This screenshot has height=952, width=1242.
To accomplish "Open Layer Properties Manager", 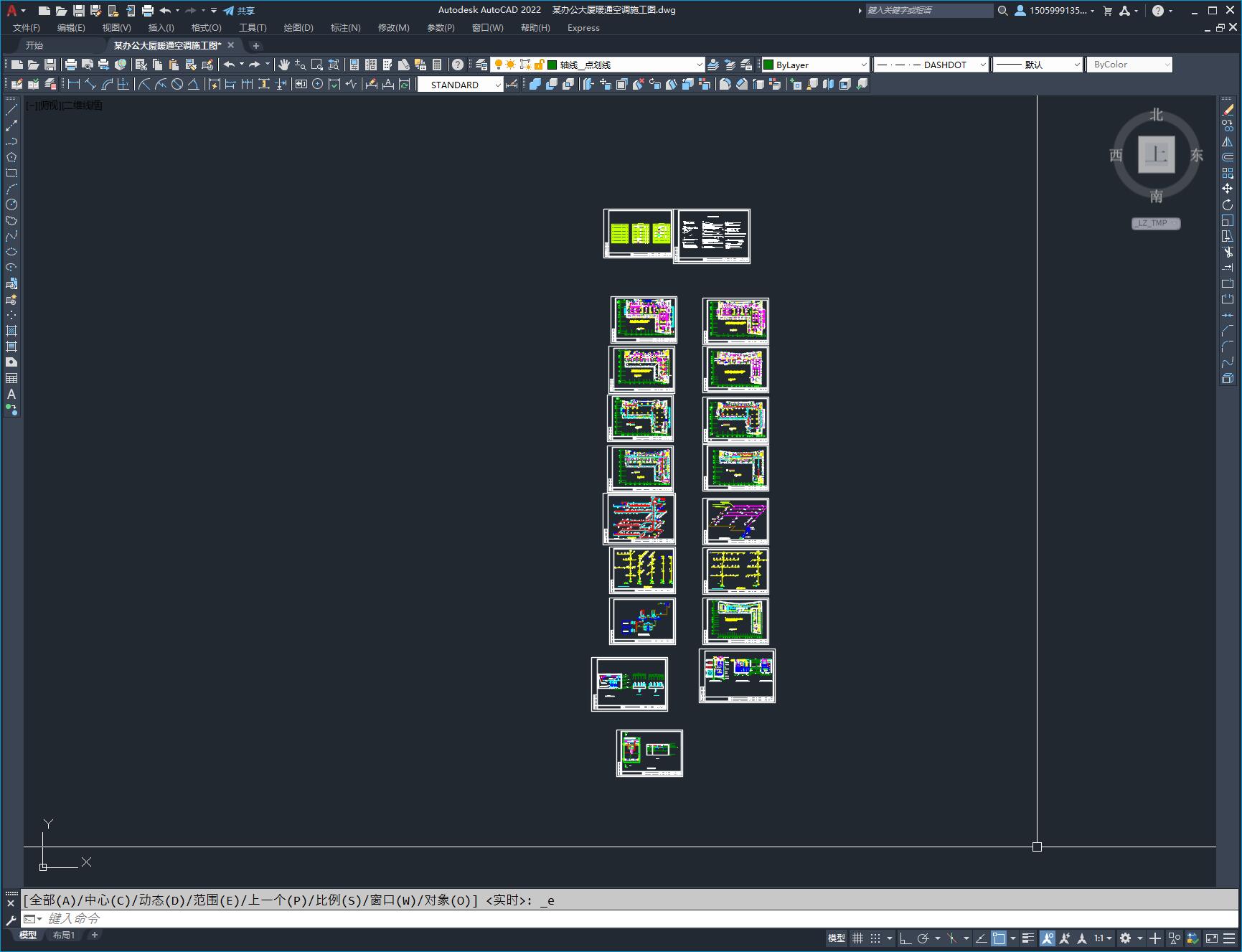I will 481,65.
